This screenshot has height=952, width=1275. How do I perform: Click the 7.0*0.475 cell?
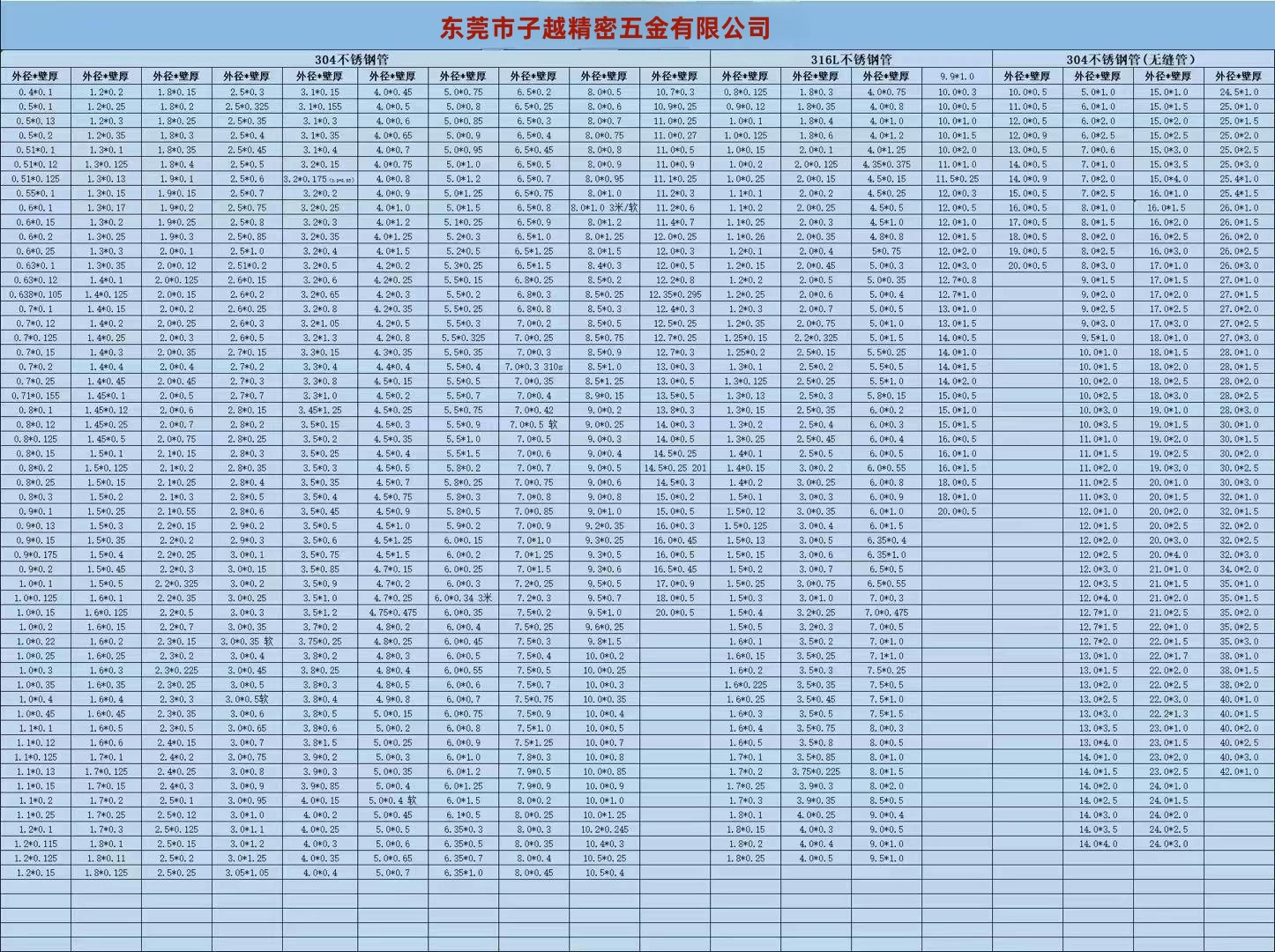[x=886, y=613]
